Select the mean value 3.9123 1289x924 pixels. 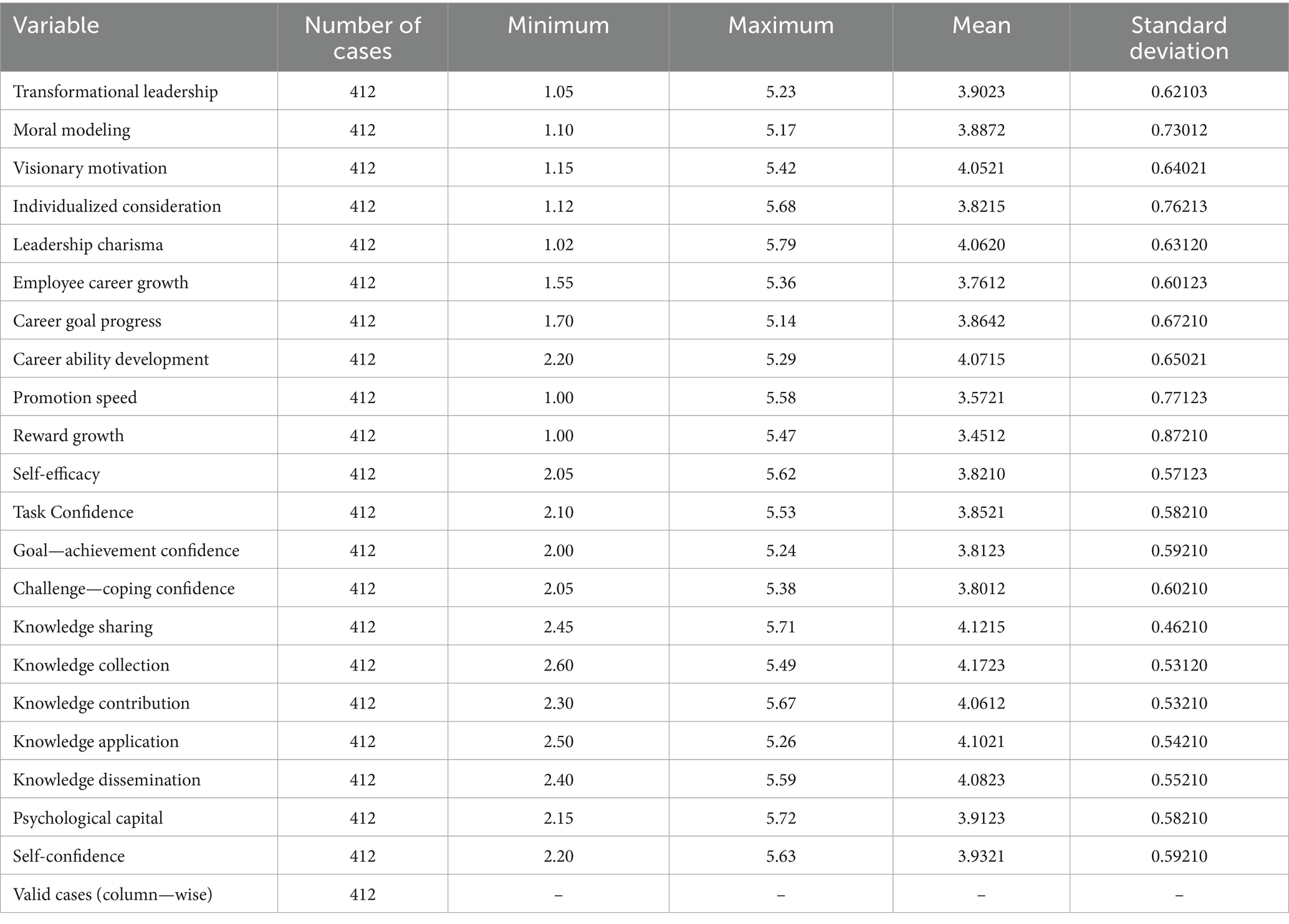(981, 818)
